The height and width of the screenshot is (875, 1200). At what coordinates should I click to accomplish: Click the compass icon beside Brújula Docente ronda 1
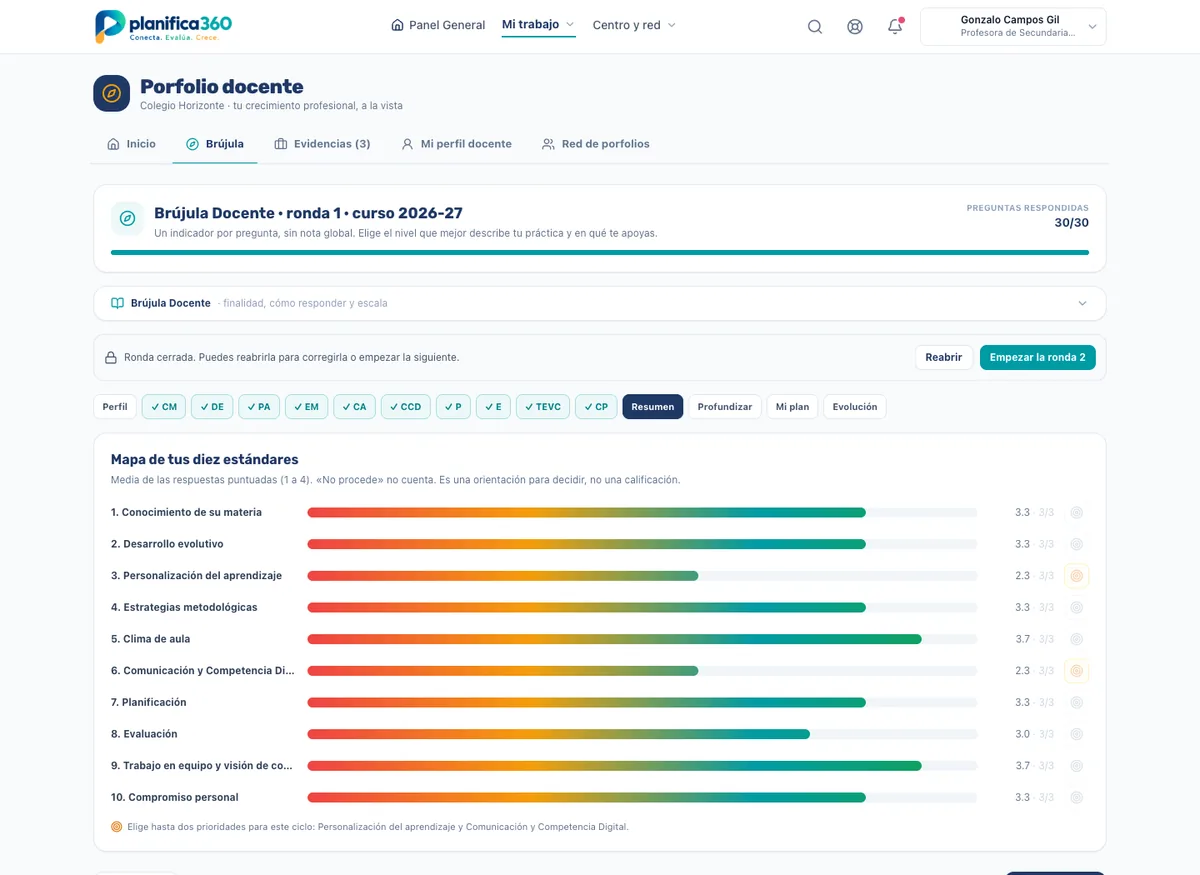tap(127, 218)
